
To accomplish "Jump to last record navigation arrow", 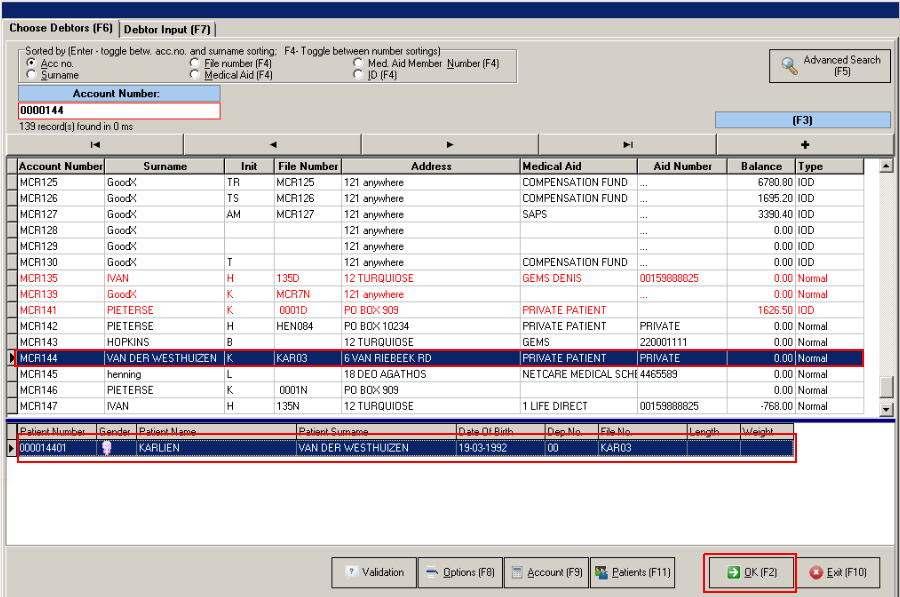I will (x=627, y=144).
